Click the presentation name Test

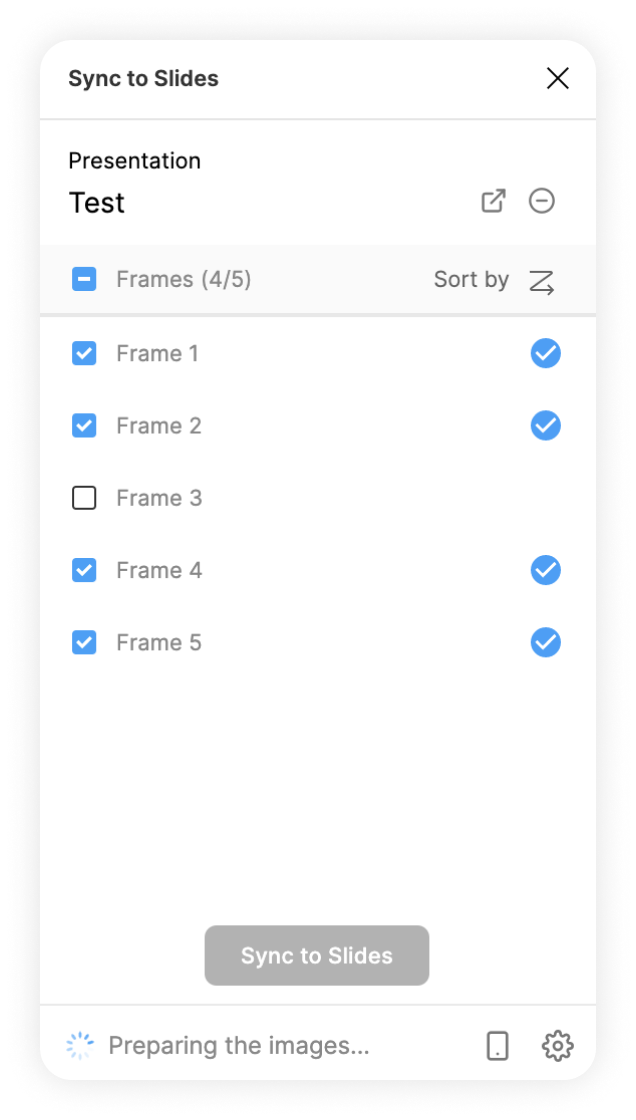96,202
